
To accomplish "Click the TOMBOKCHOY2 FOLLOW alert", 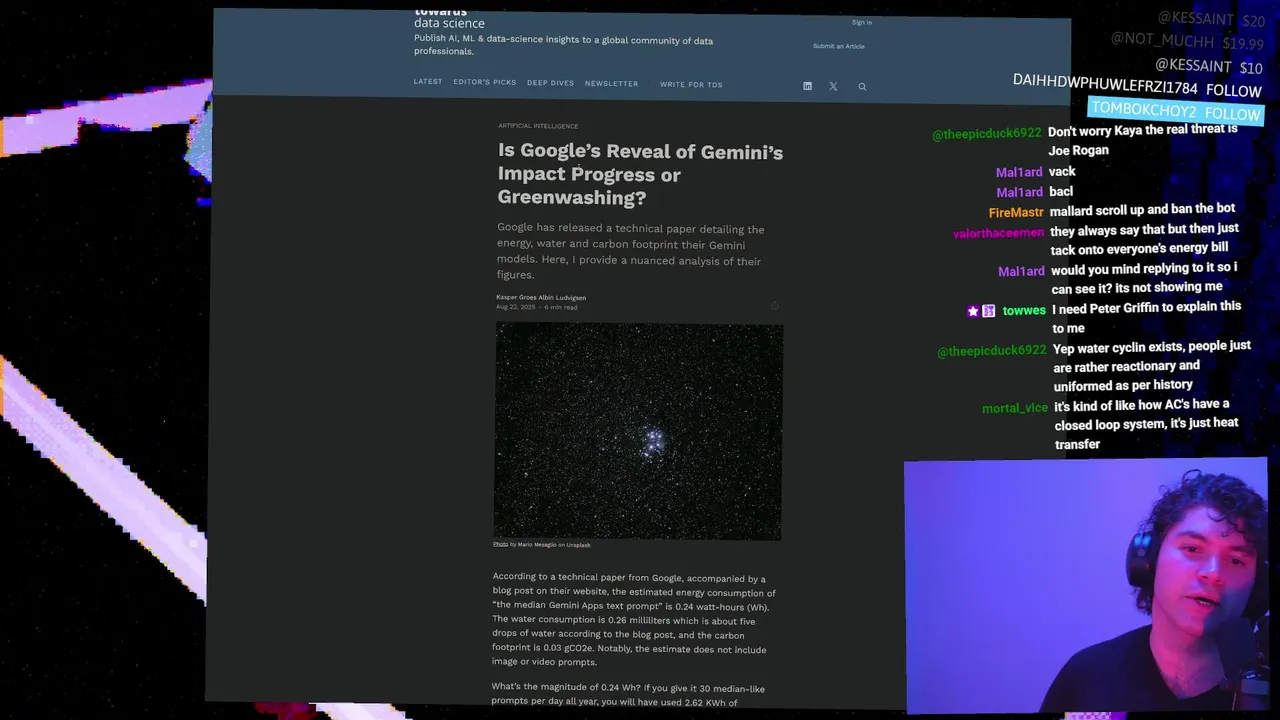I will [1175, 110].
